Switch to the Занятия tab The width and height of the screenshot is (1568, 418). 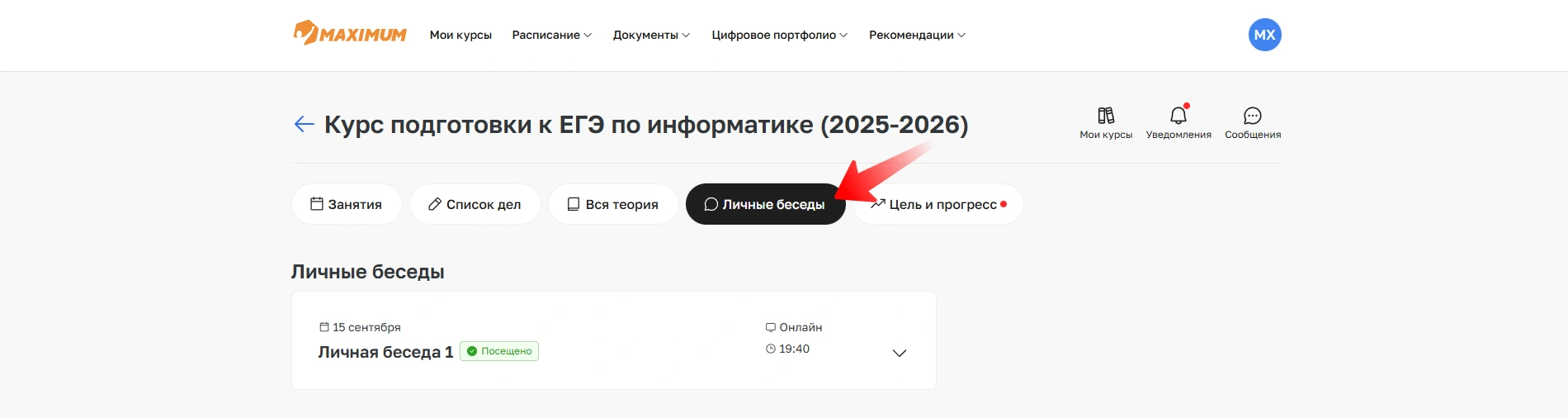(x=347, y=204)
